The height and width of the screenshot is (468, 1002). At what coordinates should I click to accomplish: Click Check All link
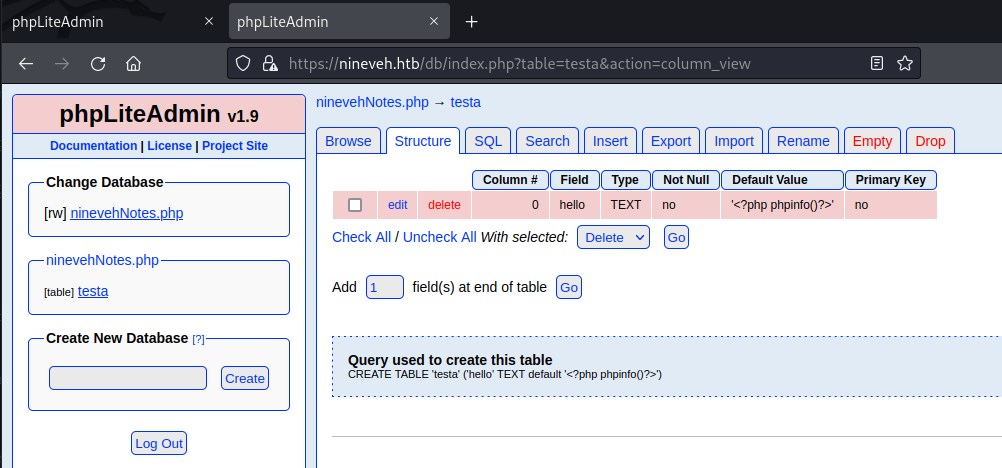(x=361, y=237)
